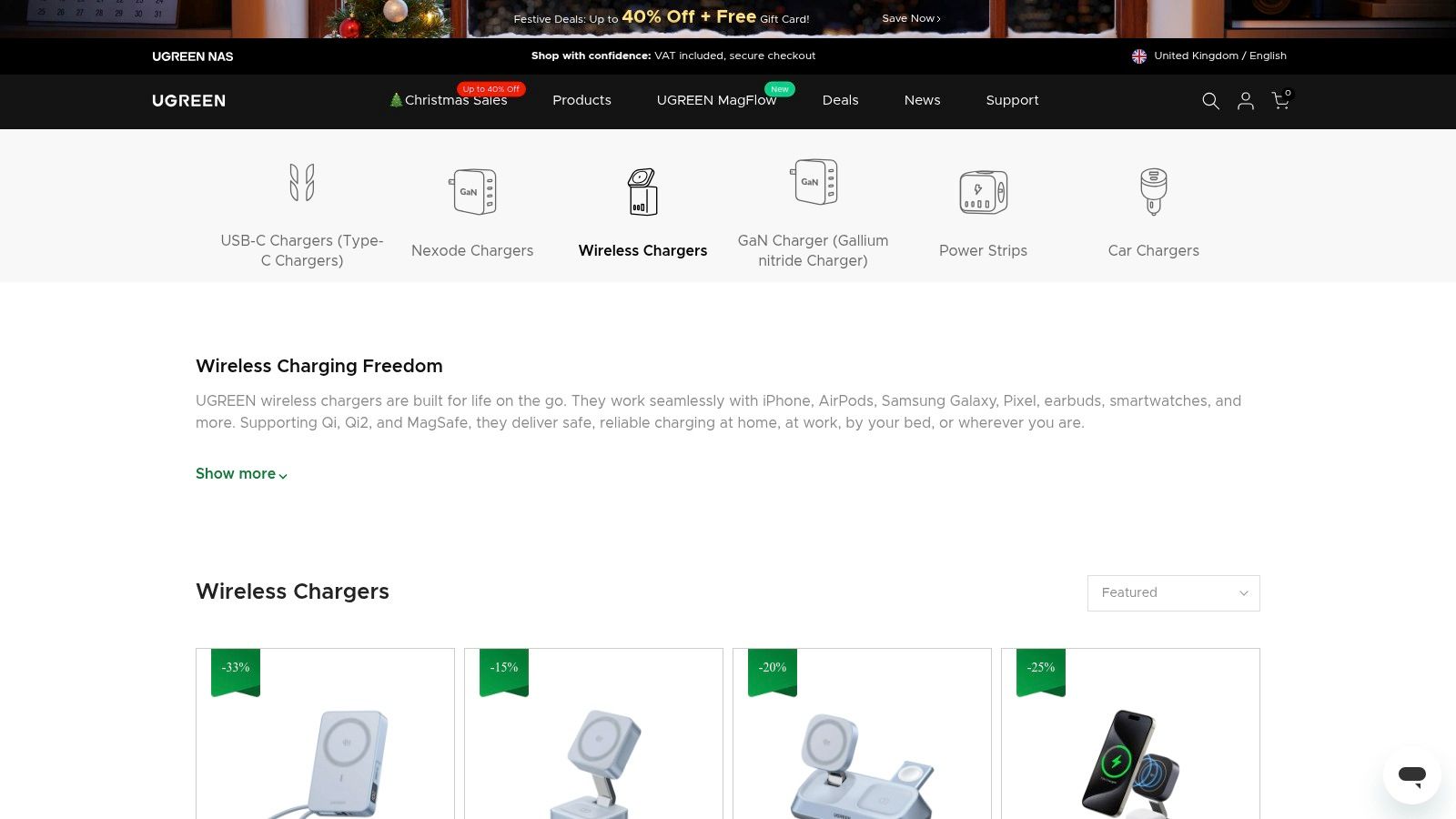
Task: Click the UGREEN NAS link
Action: tap(193, 56)
